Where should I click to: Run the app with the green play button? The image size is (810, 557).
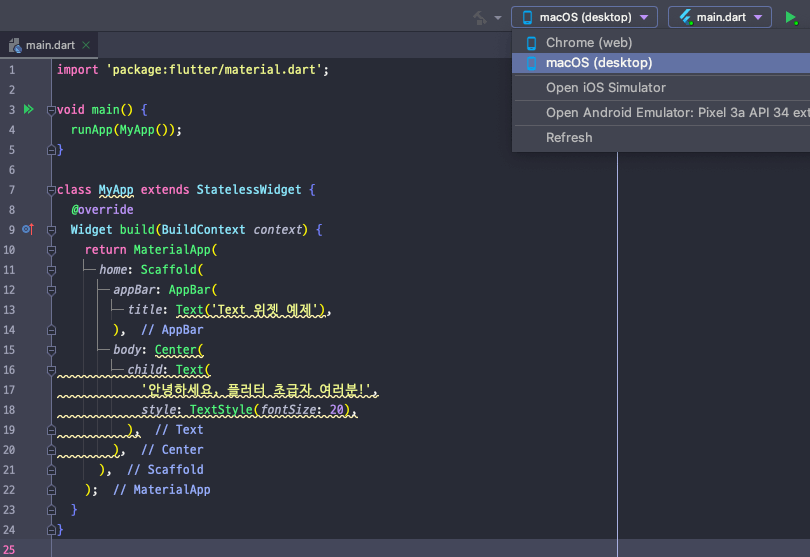click(790, 18)
